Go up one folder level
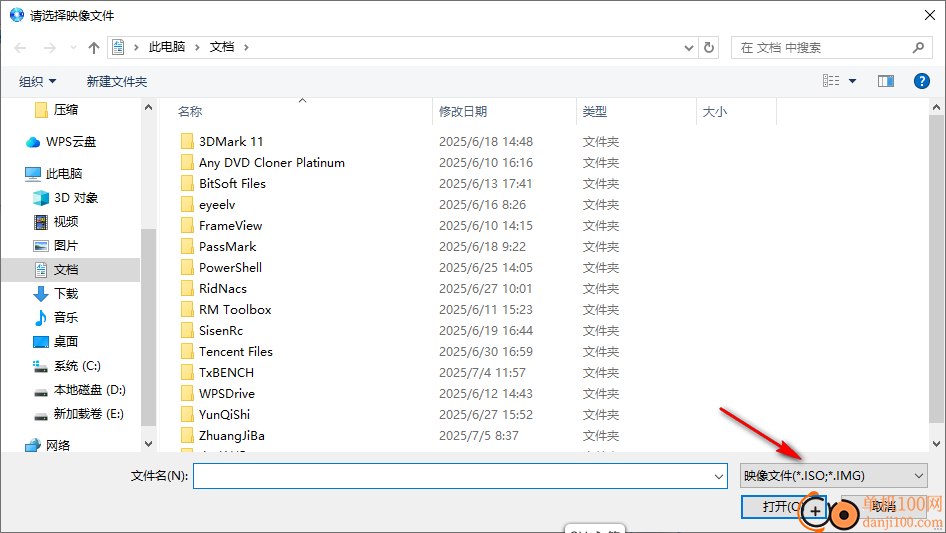The image size is (946, 533). point(94,48)
